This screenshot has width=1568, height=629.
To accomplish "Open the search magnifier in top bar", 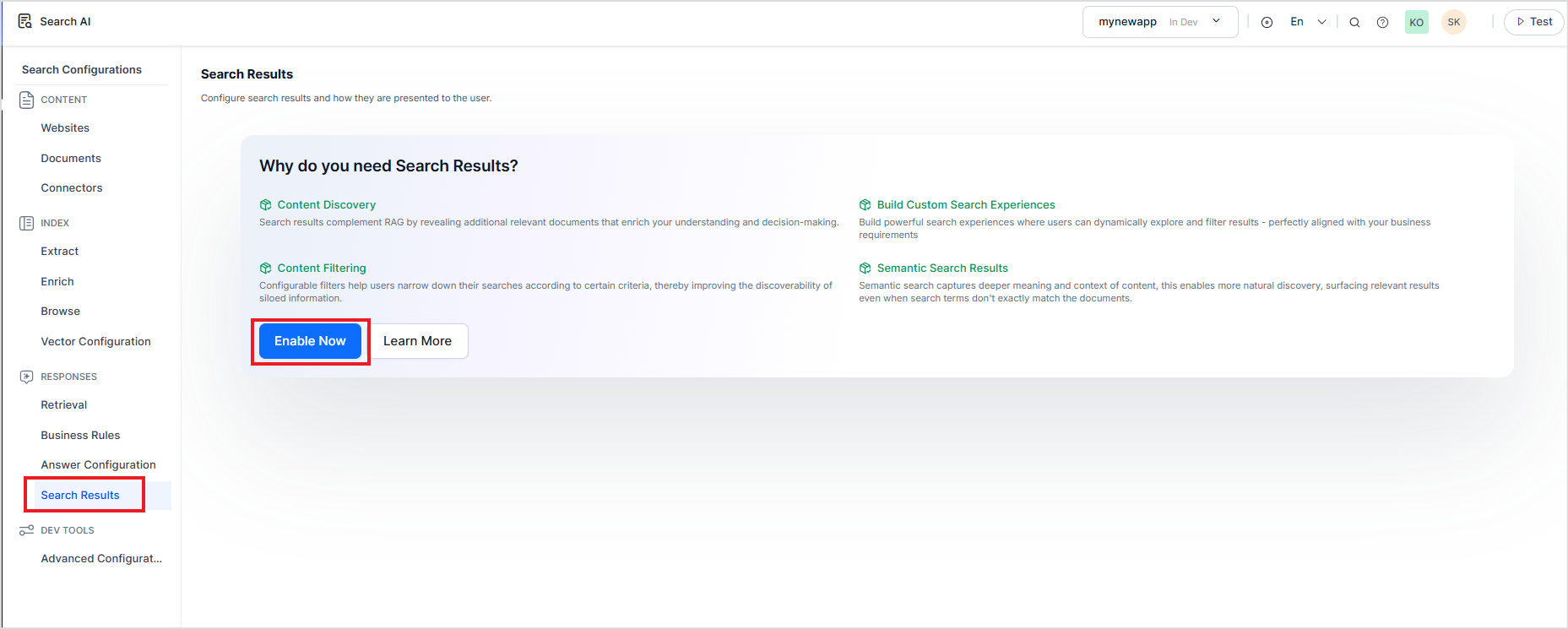I will pos(1354,23).
